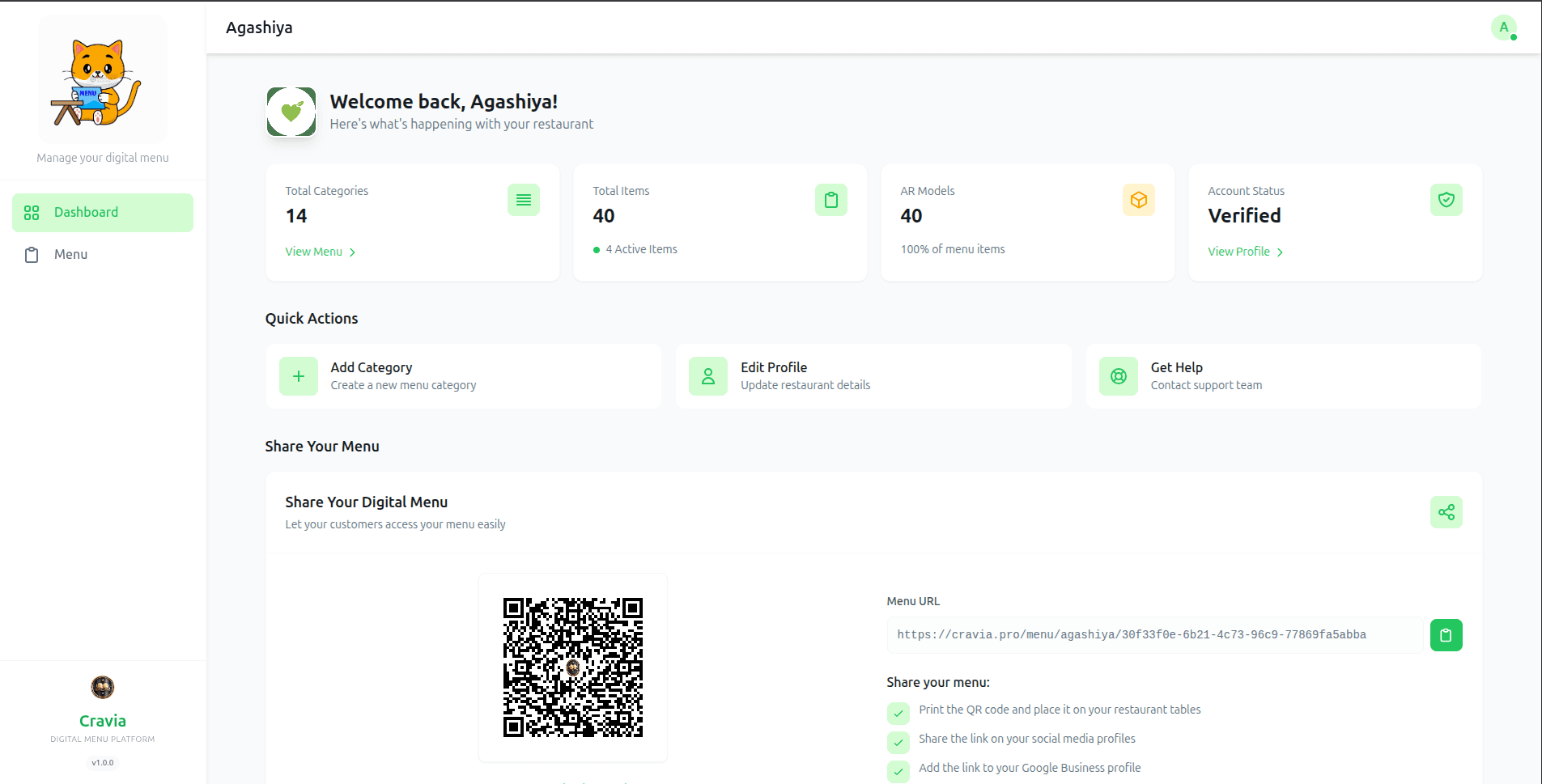1542x784 pixels.
Task: Click the Total Items clipboard icon
Action: pos(831,200)
